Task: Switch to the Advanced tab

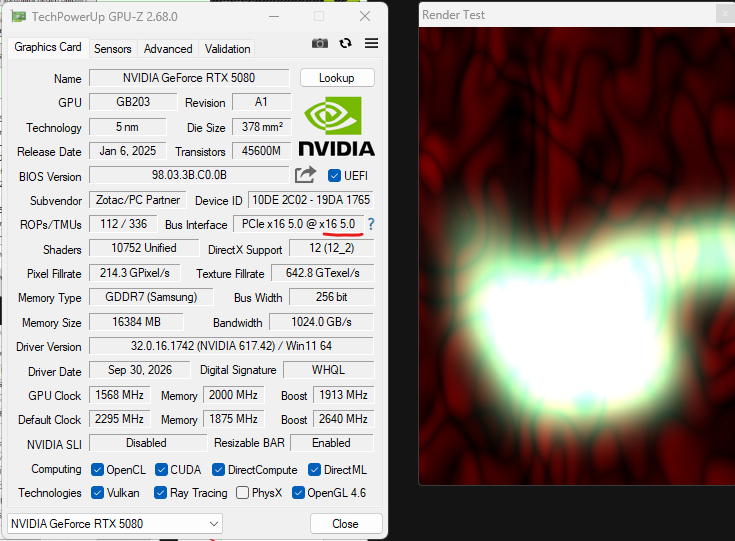Action: pos(168,49)
